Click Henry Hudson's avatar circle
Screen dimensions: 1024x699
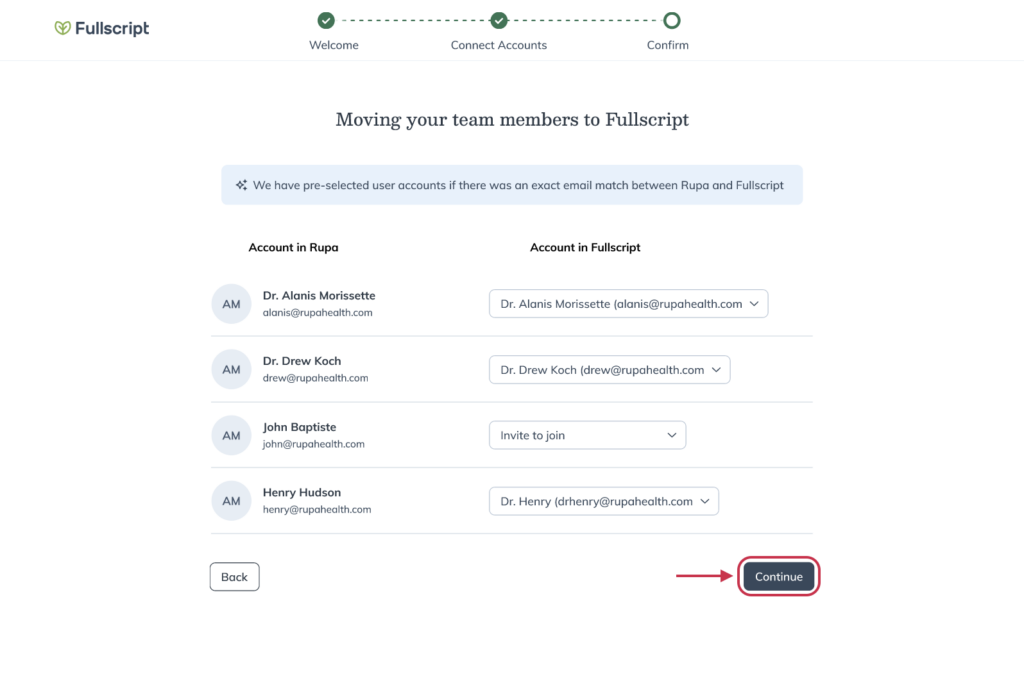[x=231, y=501]
